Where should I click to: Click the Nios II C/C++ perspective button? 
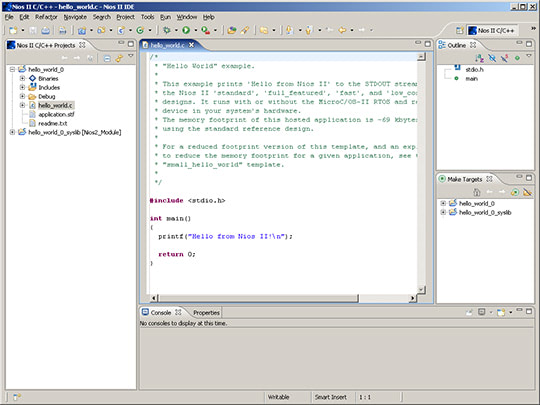(x=492, y=31)
